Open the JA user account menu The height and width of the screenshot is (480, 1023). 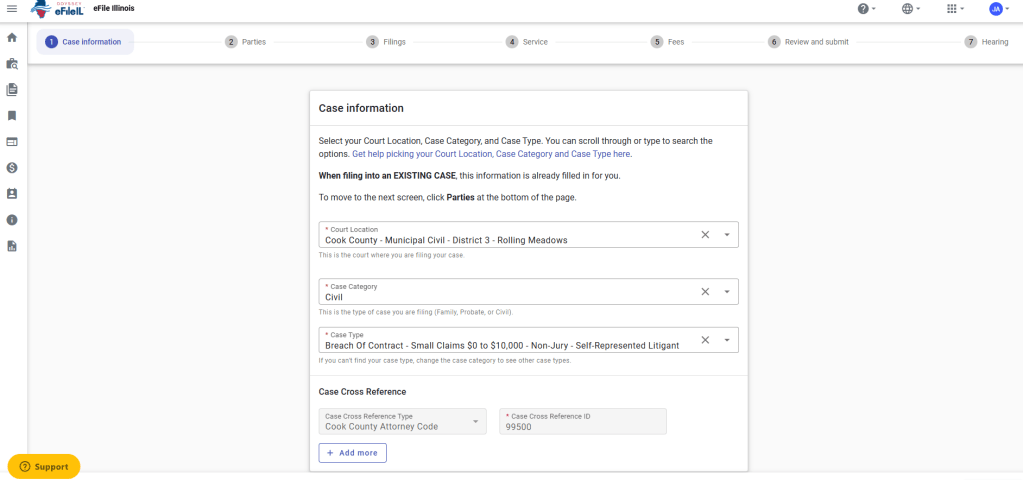tap(996, 9)
